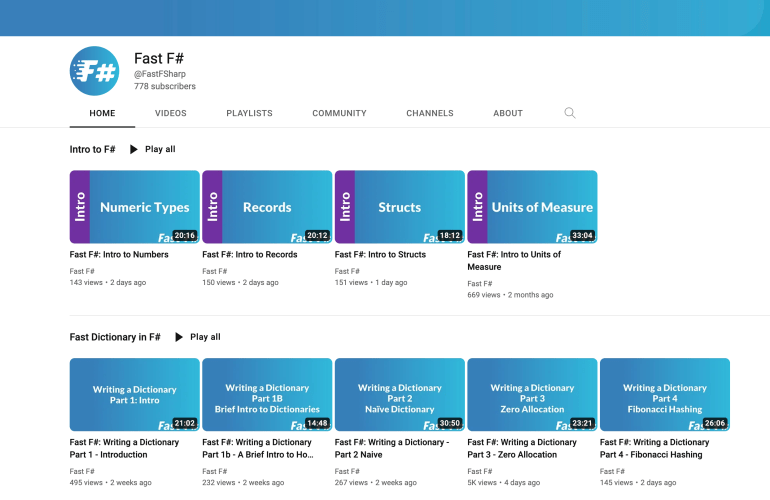Select the Channels tab
Image resolution: width=770 pixels, height=500 pixels.
pos(429,113)
